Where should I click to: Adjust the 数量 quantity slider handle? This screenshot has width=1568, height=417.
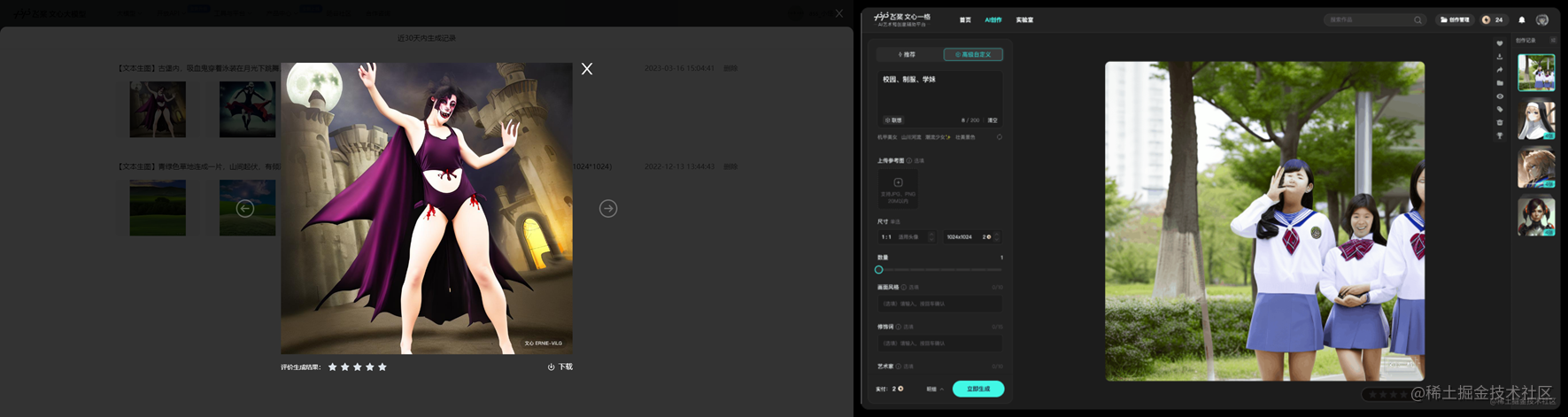coord(878,269)
